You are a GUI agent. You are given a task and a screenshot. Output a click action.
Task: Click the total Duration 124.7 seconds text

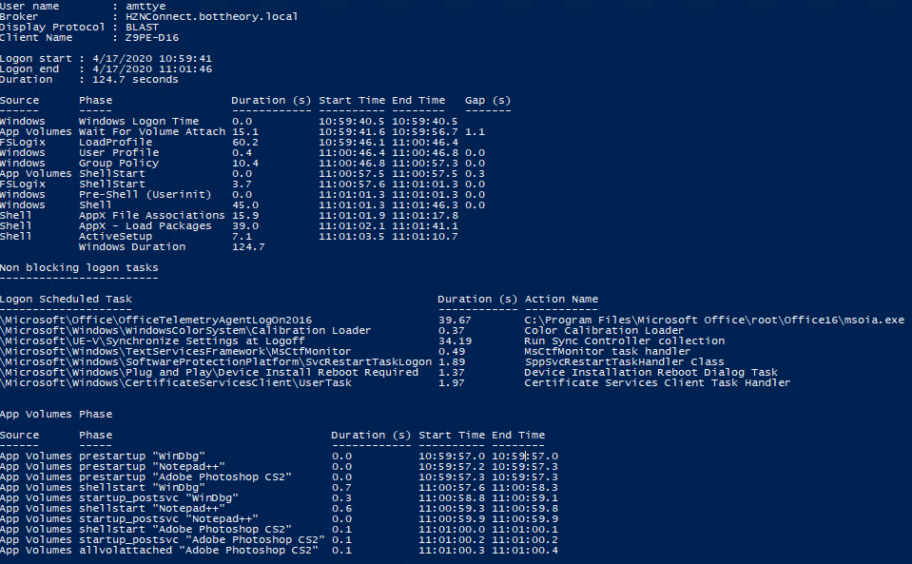coord(135,80)
